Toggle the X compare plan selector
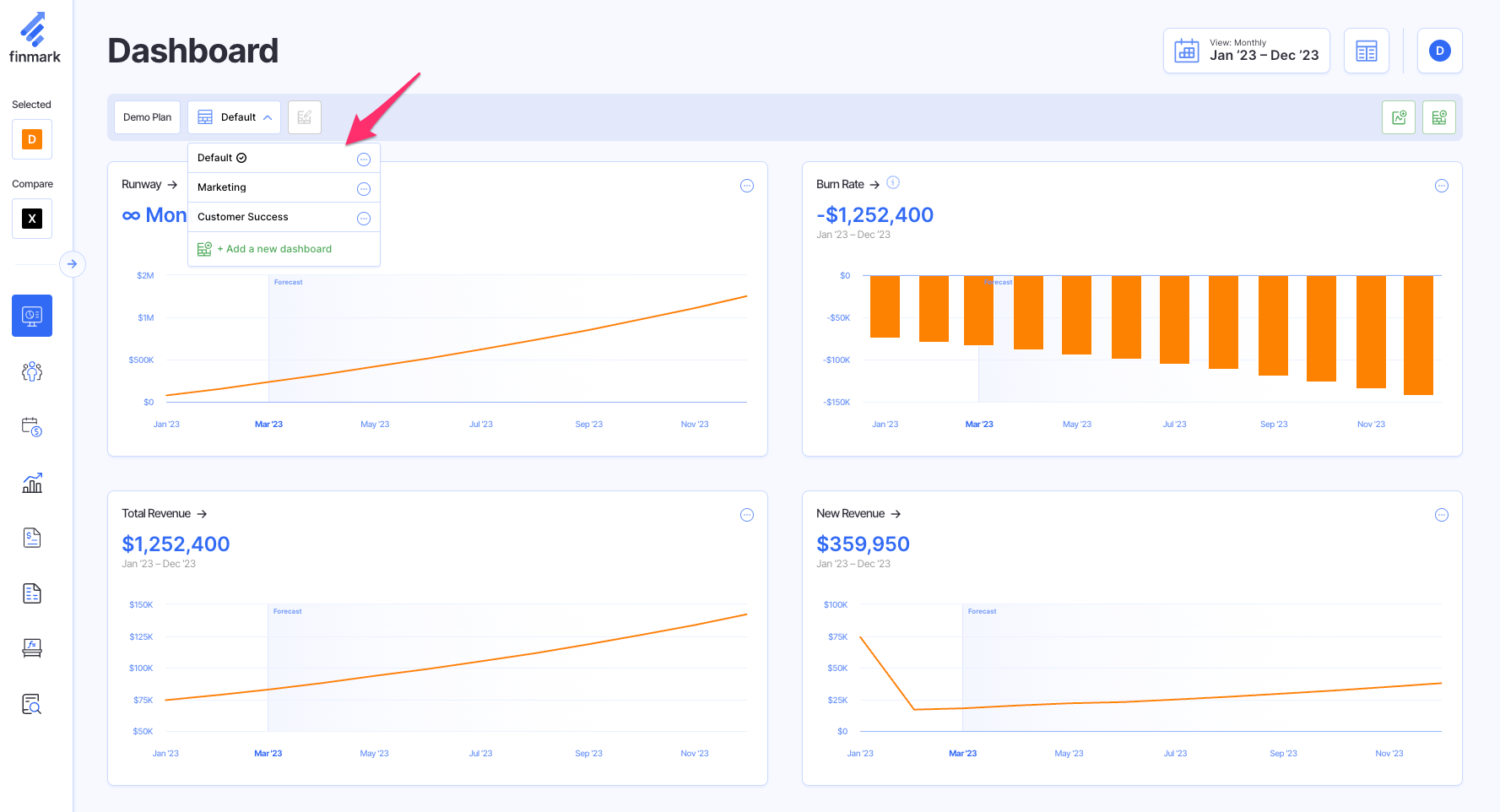This screenshot has height=812, width=1500. click(31, 219)
